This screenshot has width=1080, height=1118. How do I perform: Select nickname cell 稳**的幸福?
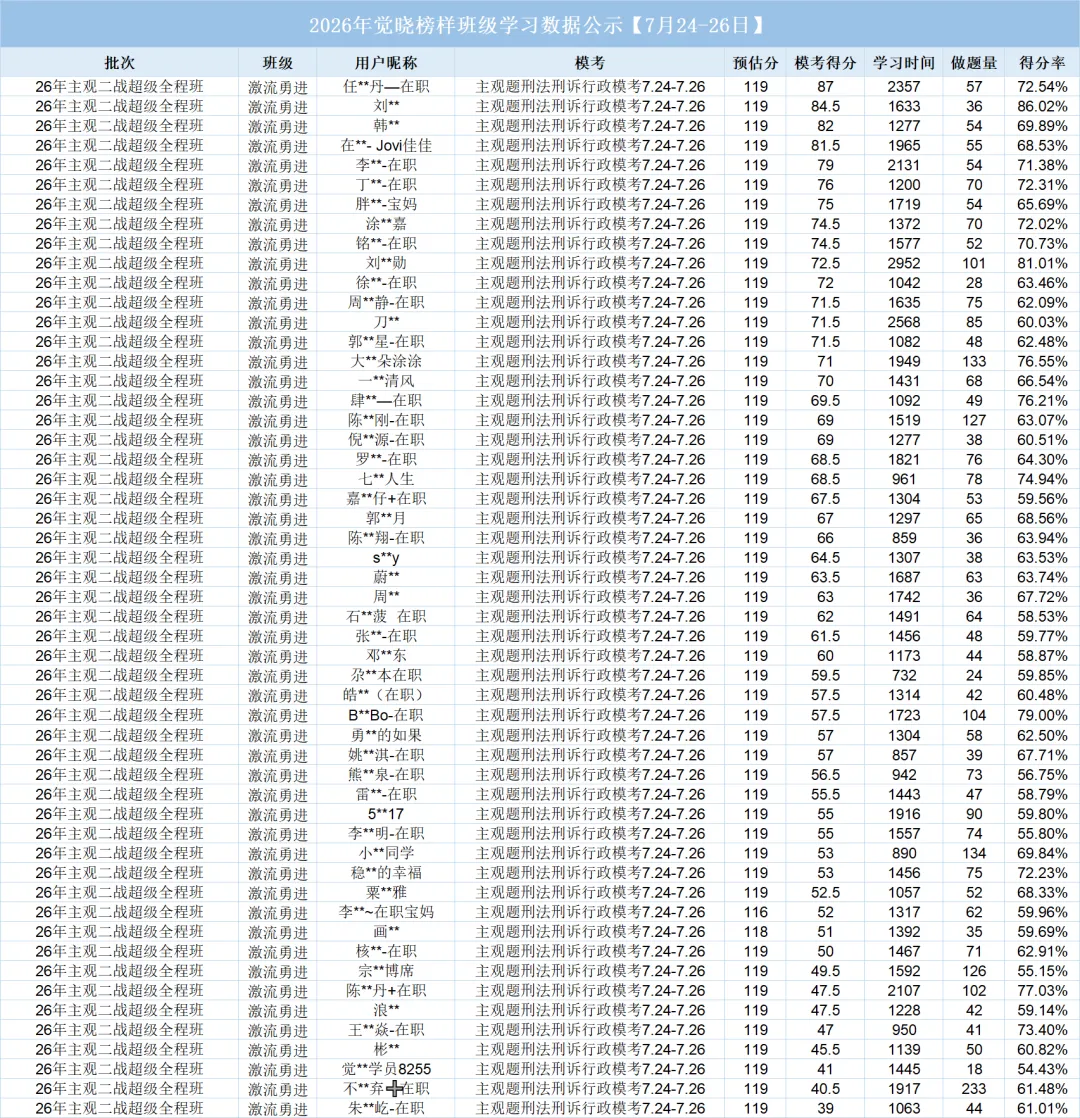[386, 873]
